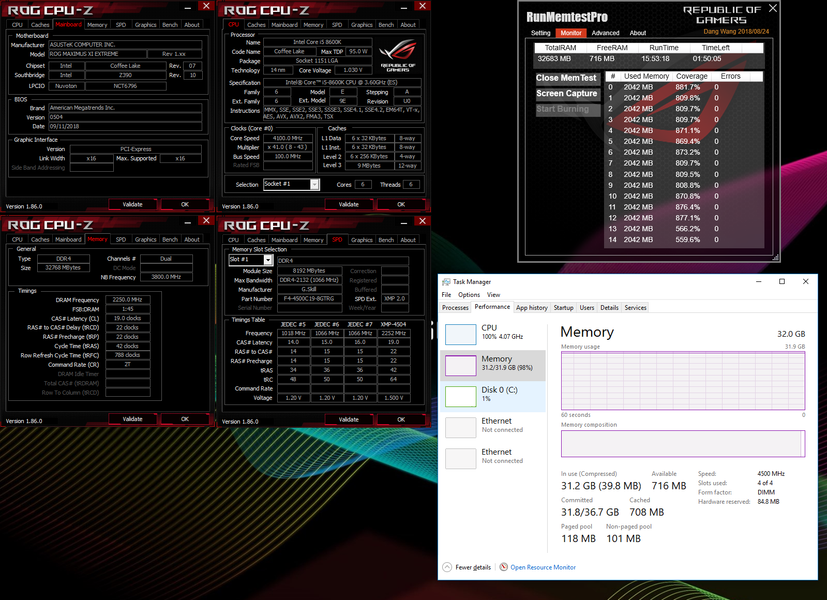The width and height of the screenshot is (827, 600).
Task: Click the Close MemTest button
Action: pyautogui.click(x=566, y=78)
